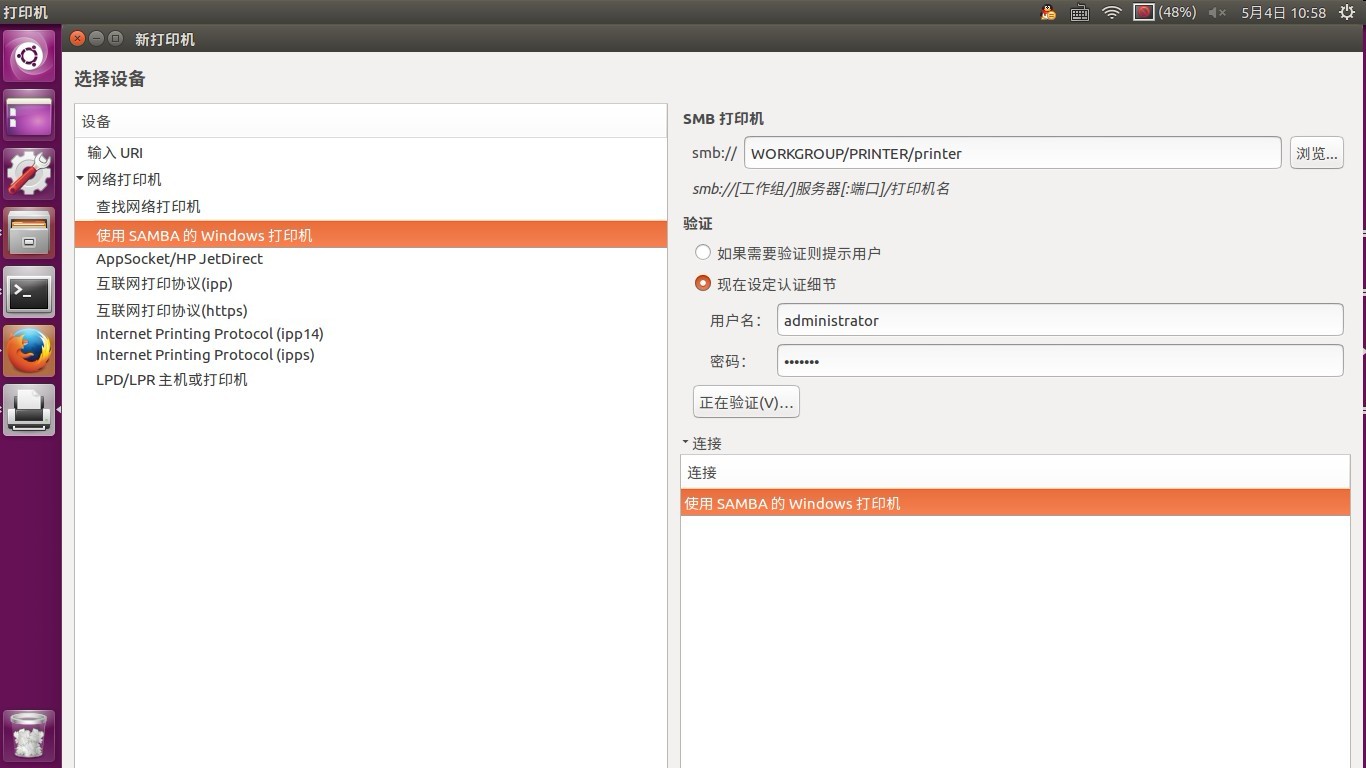The width and height of the screenshot is (1366, 768).
Task: Open the Terminal launcher icon
Action: pos(29,292)
